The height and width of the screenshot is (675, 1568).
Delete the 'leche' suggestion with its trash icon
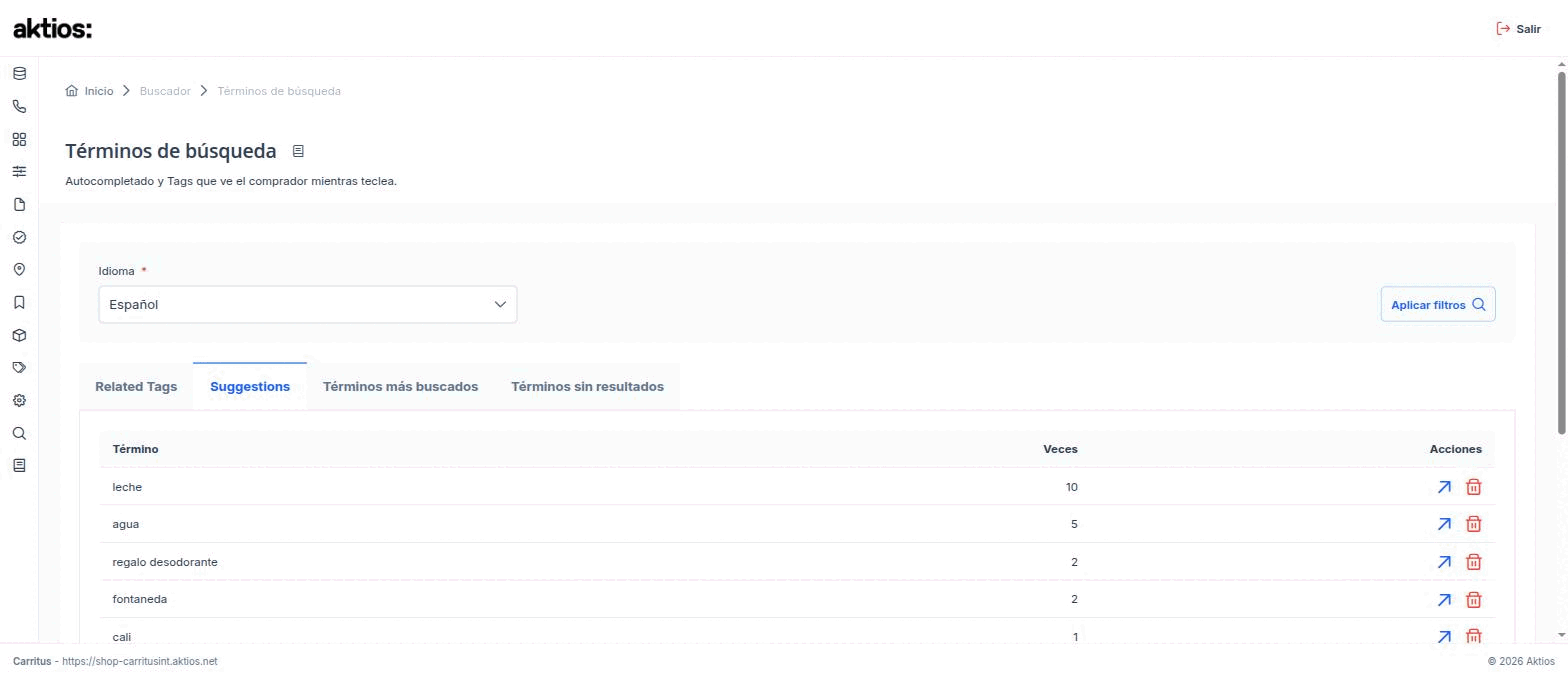pyautogui.click(x=1473, y=487)
